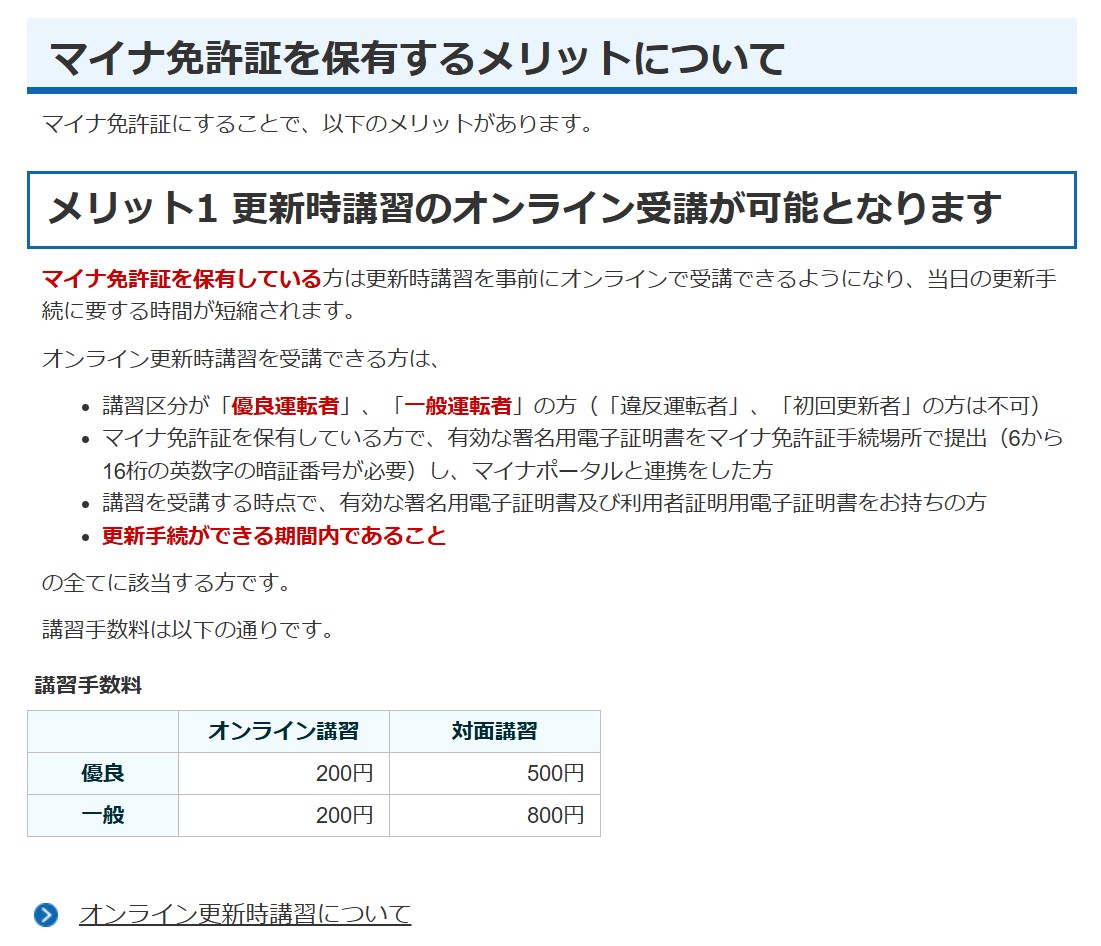Viewport: 1101px width, 946px height.
Task: Click the 500円 fee cell
Action: tap(555, 773)
